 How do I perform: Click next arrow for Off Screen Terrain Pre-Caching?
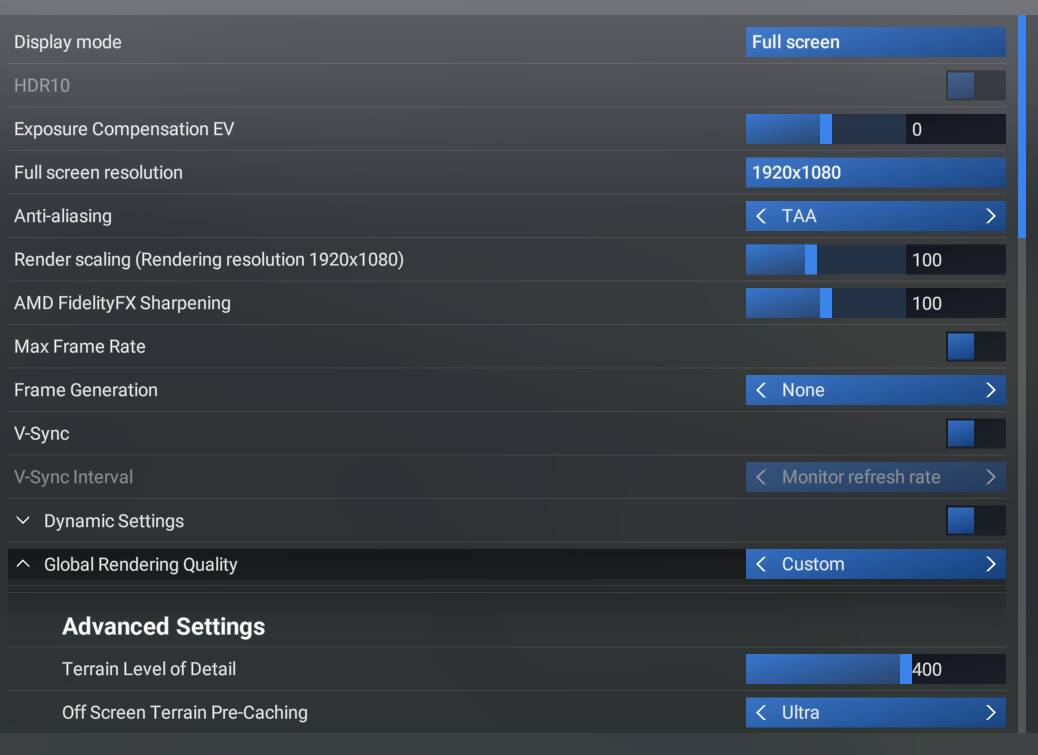click(990, 712)
